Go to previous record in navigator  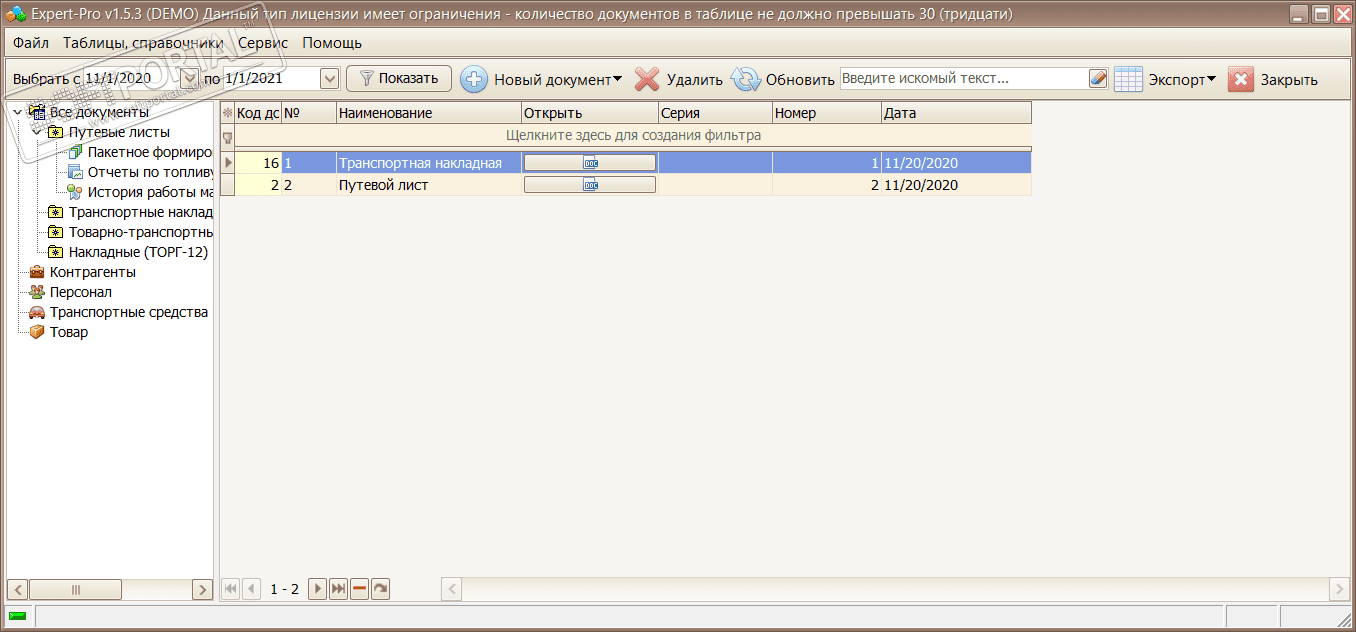point(252,589)
